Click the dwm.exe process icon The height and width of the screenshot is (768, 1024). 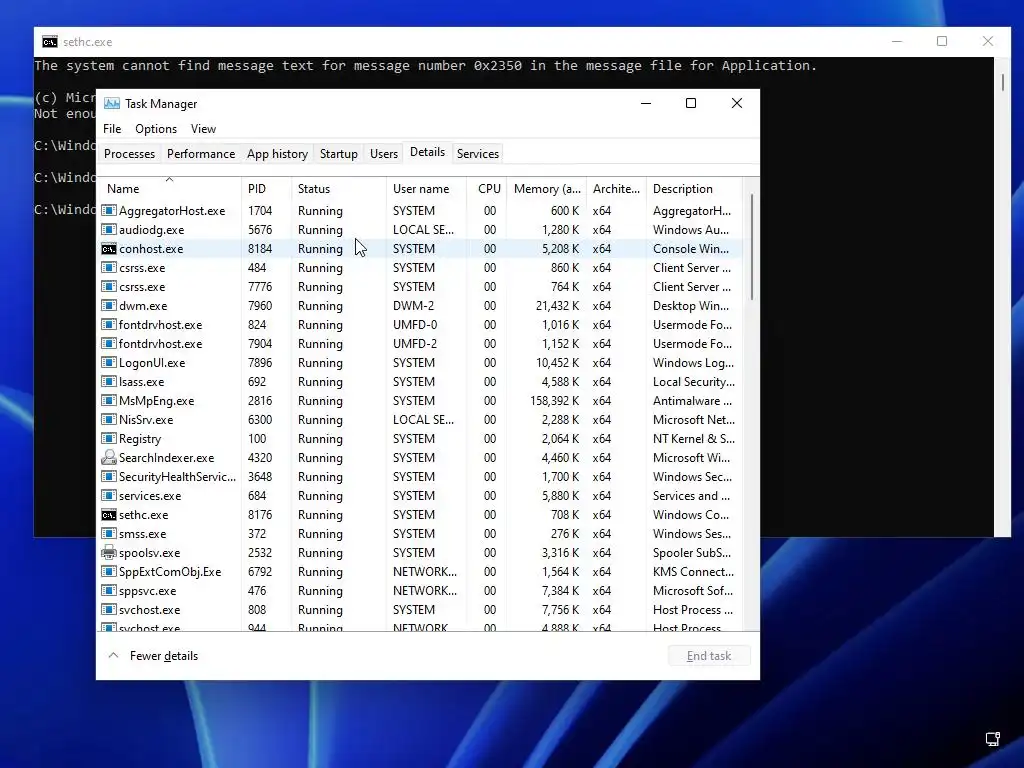[x=108, y=306]
